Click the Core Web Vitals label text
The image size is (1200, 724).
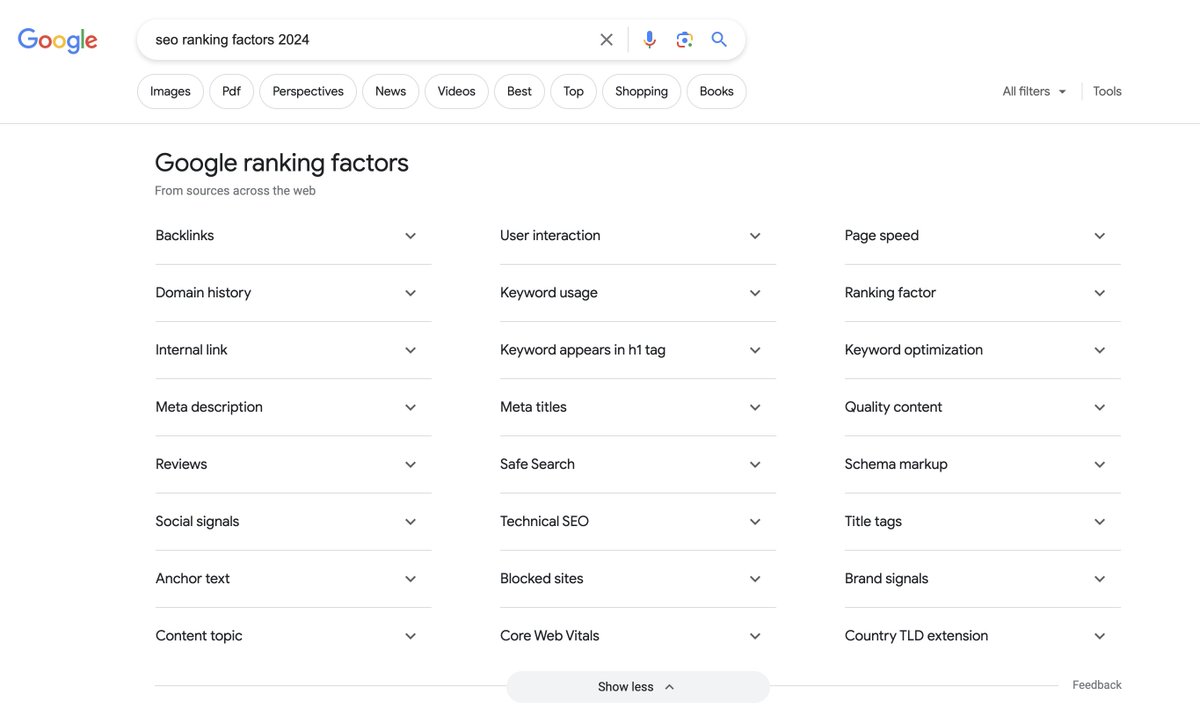coord(550,635)
